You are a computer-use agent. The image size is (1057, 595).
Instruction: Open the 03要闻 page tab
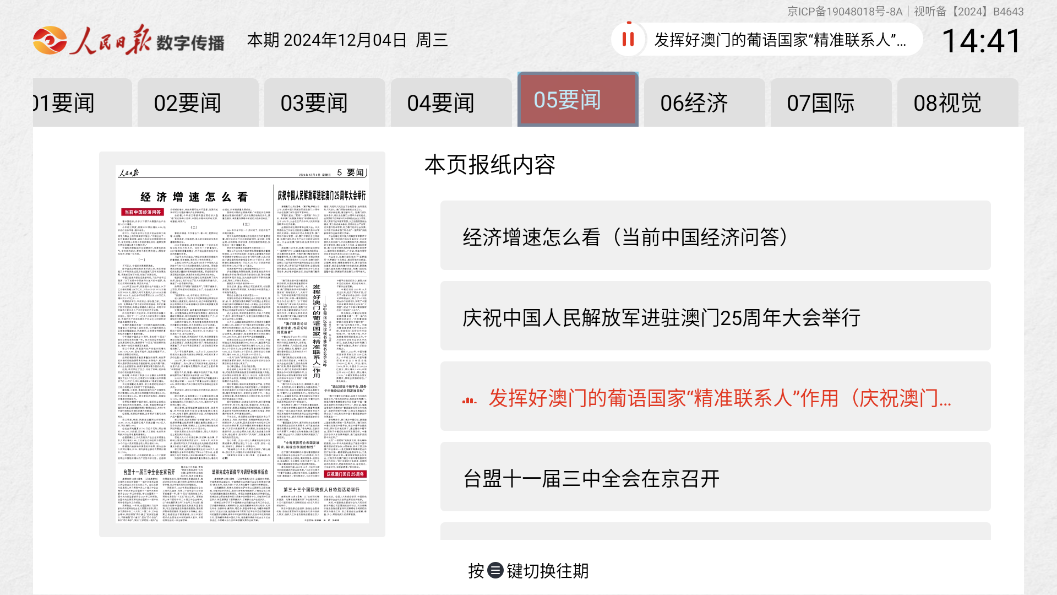314,103
